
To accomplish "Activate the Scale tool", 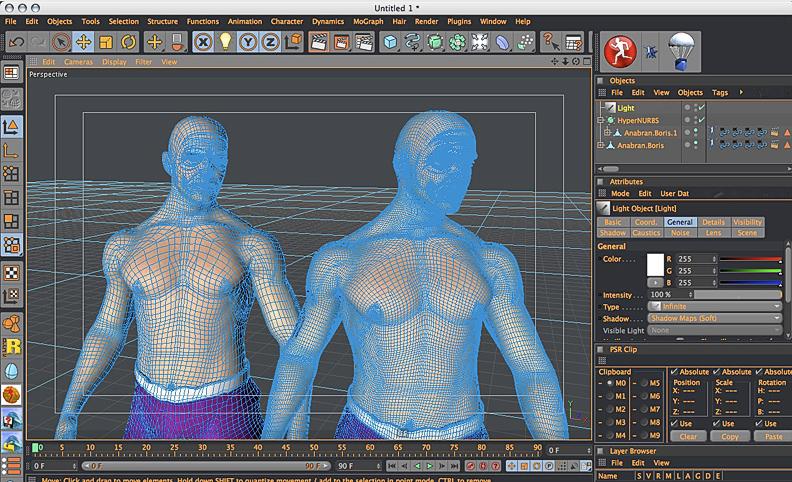I will pyautogui.click(x=106, y=42).
